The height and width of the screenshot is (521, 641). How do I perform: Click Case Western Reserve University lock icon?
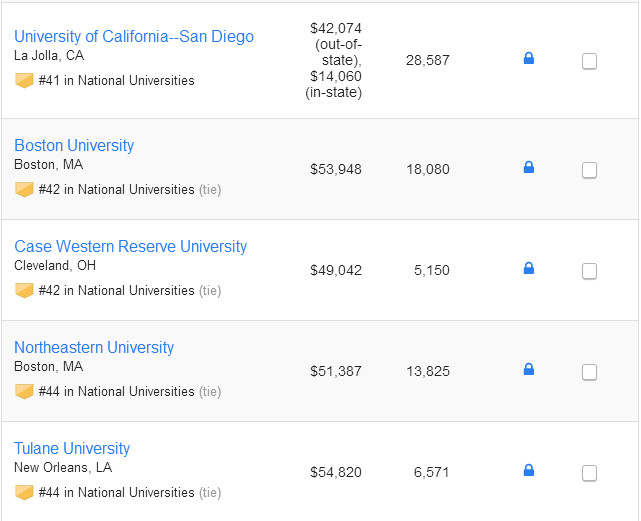[x=529, y=269]
